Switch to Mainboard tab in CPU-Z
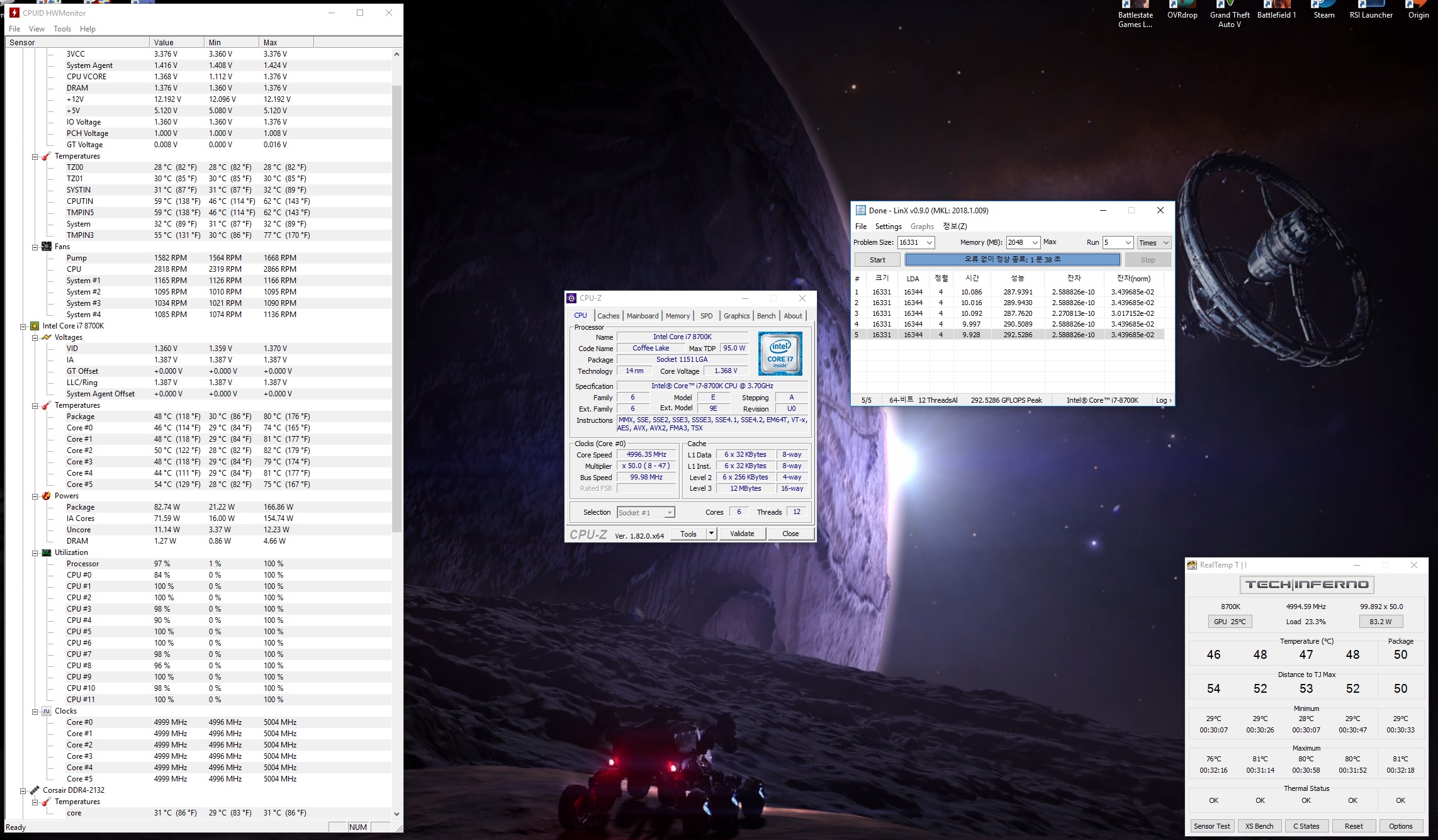Image resolution: width=1438 pixels, height=840 pixels. click(642, 316)
